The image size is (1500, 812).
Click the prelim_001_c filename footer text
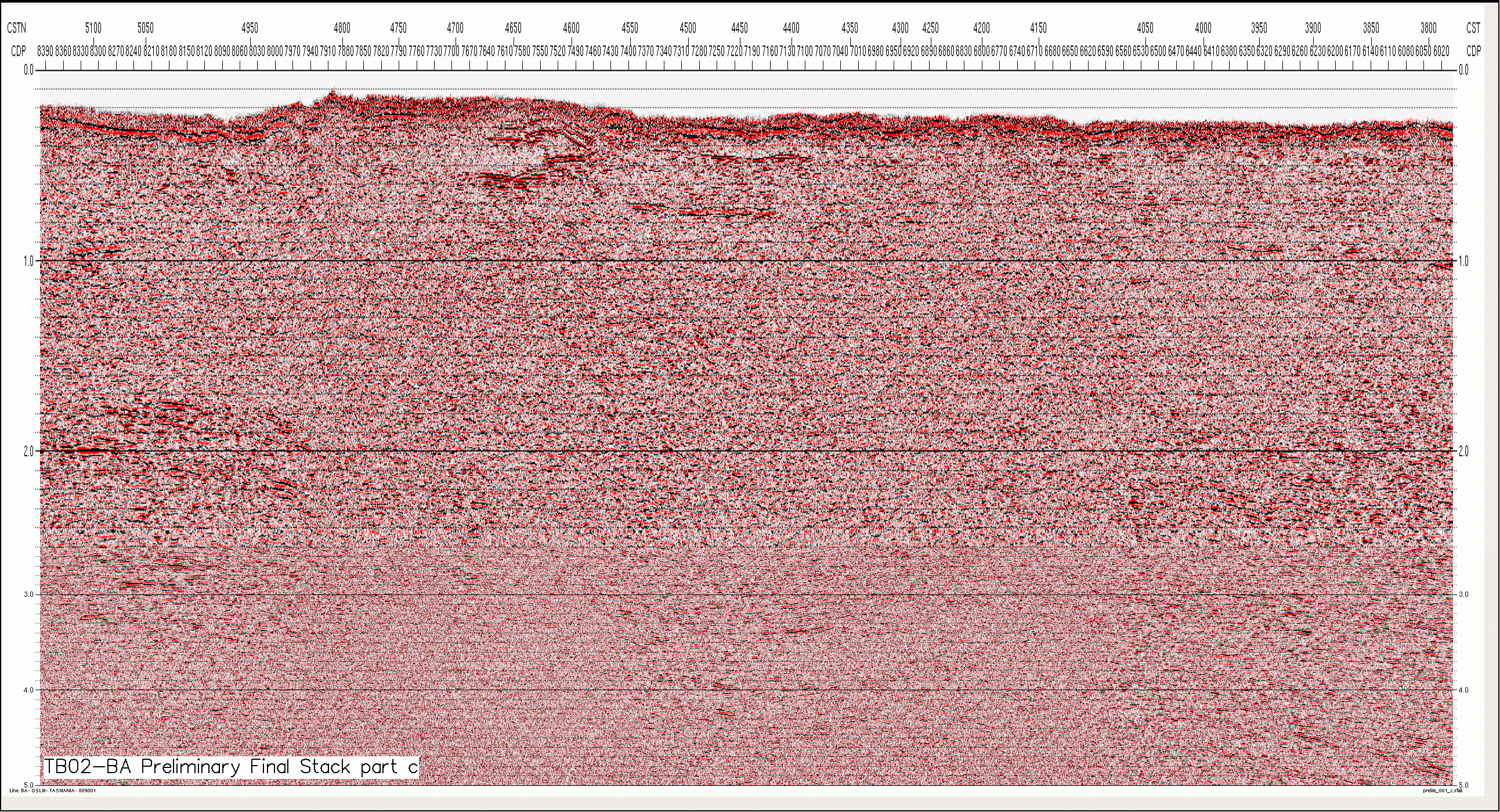click(x=1442, y=791)
